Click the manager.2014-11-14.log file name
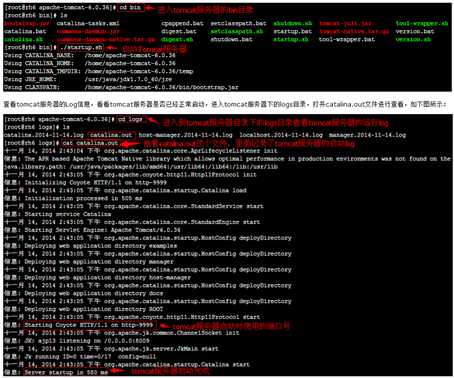This screenshot has height=378, width=454. [367, 135]
